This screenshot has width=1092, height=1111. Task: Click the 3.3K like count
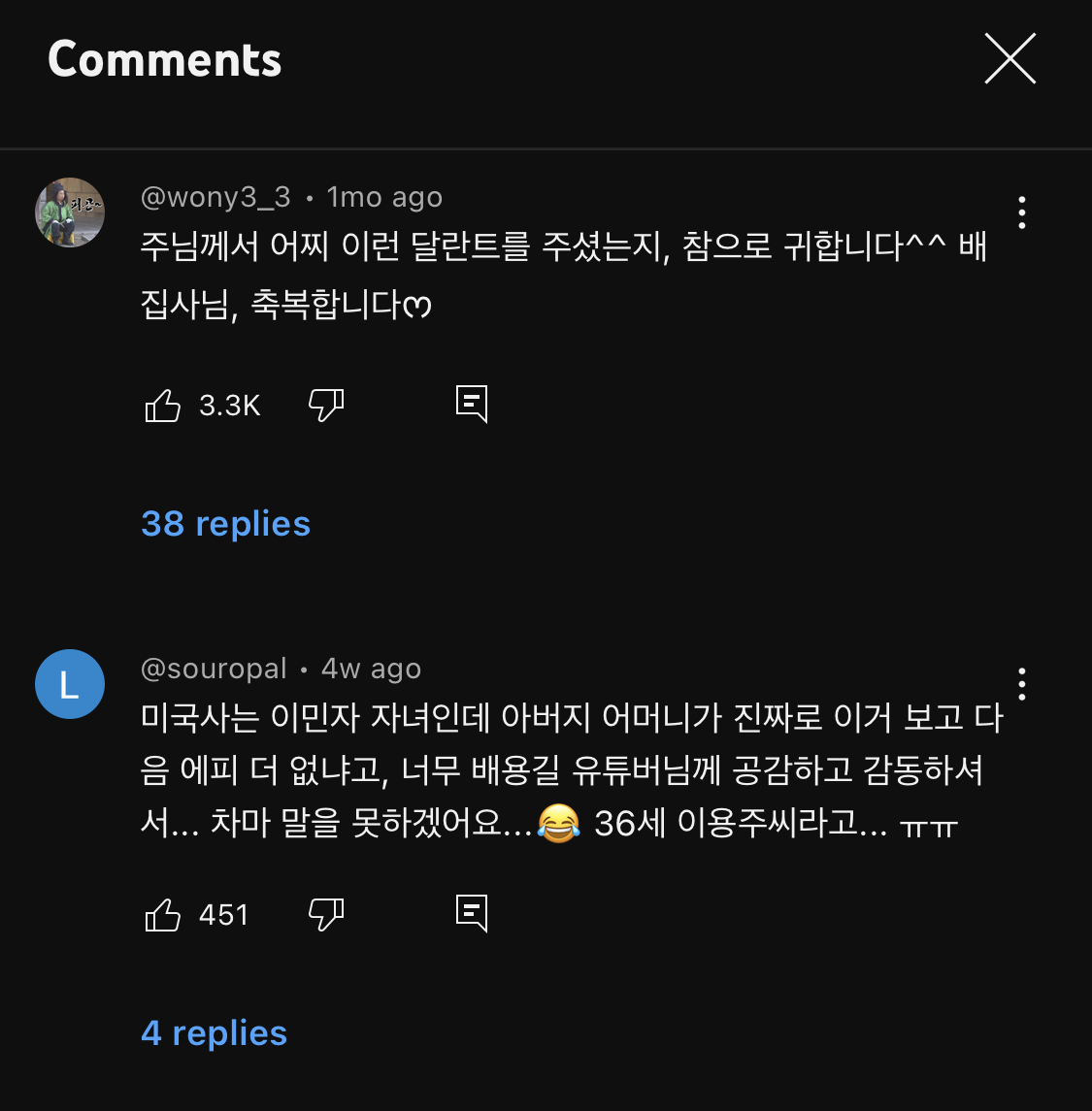tap(230, 405)
